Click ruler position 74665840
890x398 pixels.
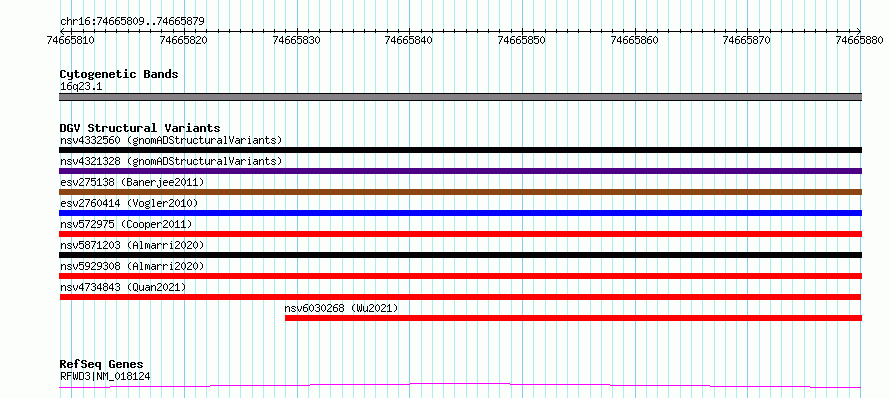(x=409, y=40)
